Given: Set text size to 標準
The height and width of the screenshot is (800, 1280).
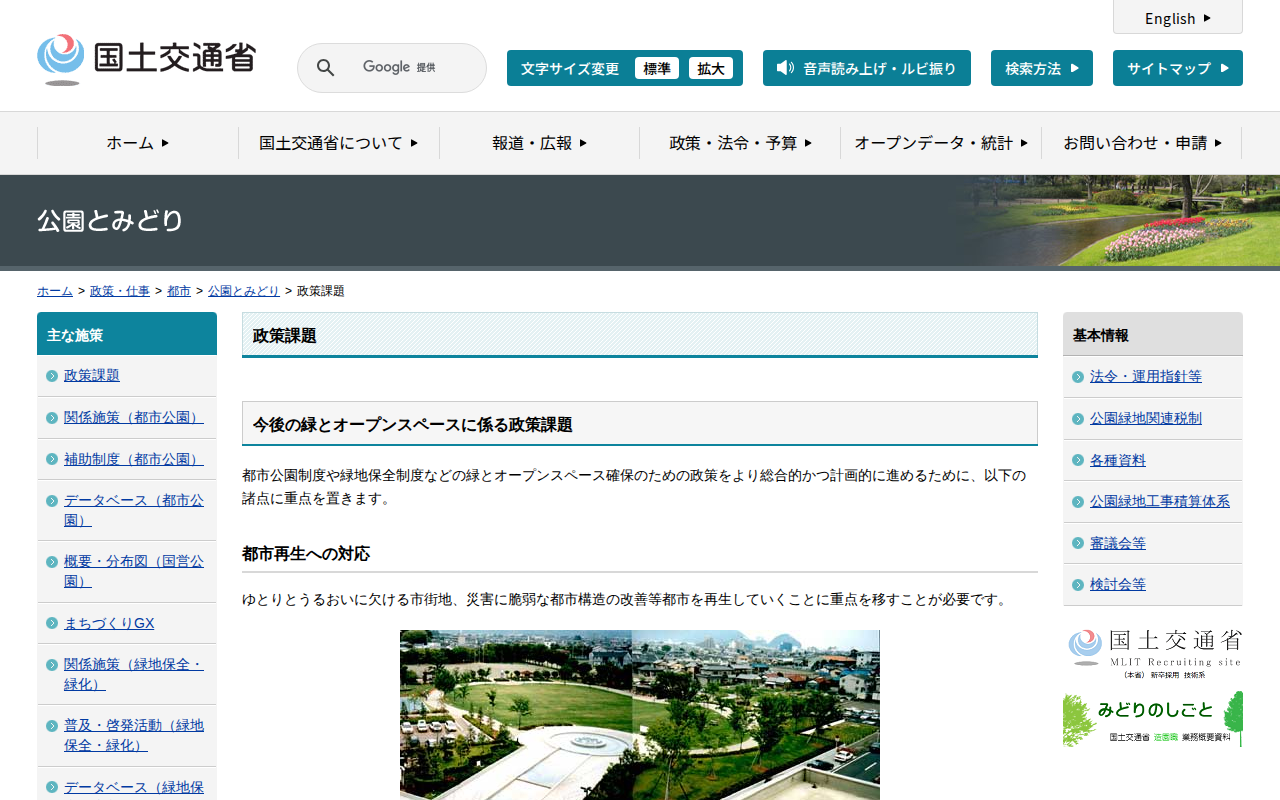Looking at the screenshot, I should (x=657, y=68).
